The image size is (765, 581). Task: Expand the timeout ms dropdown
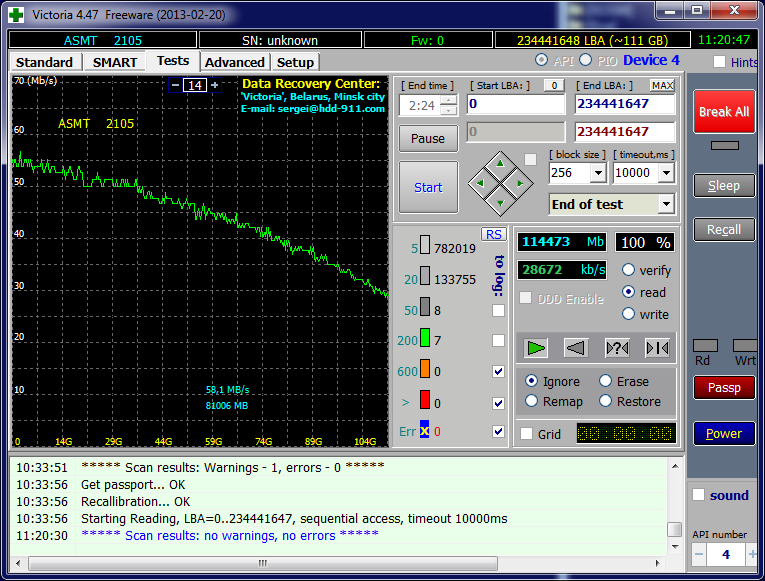[x=667, y=173]
